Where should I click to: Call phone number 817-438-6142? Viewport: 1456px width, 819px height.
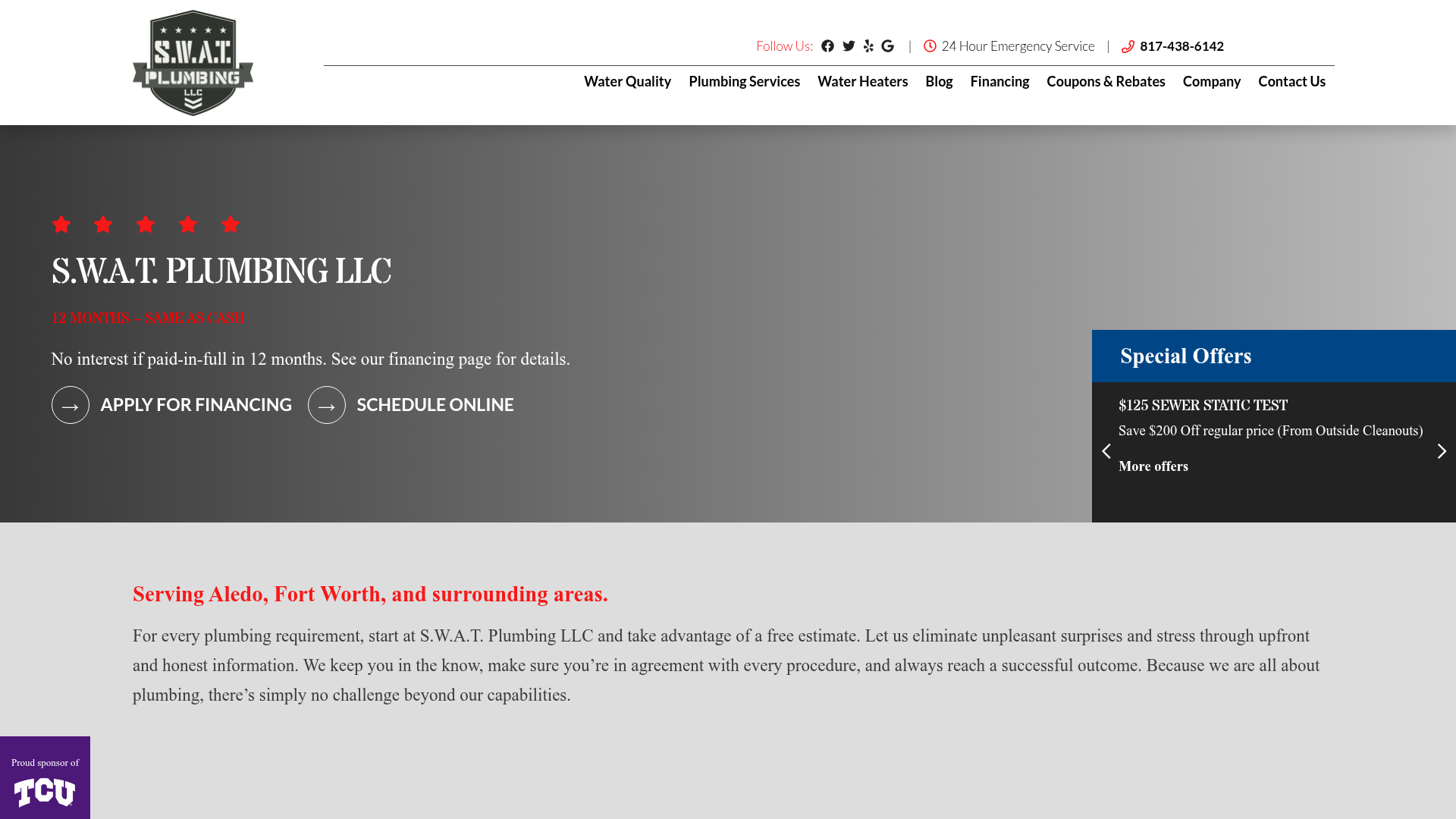[1181, 46]
